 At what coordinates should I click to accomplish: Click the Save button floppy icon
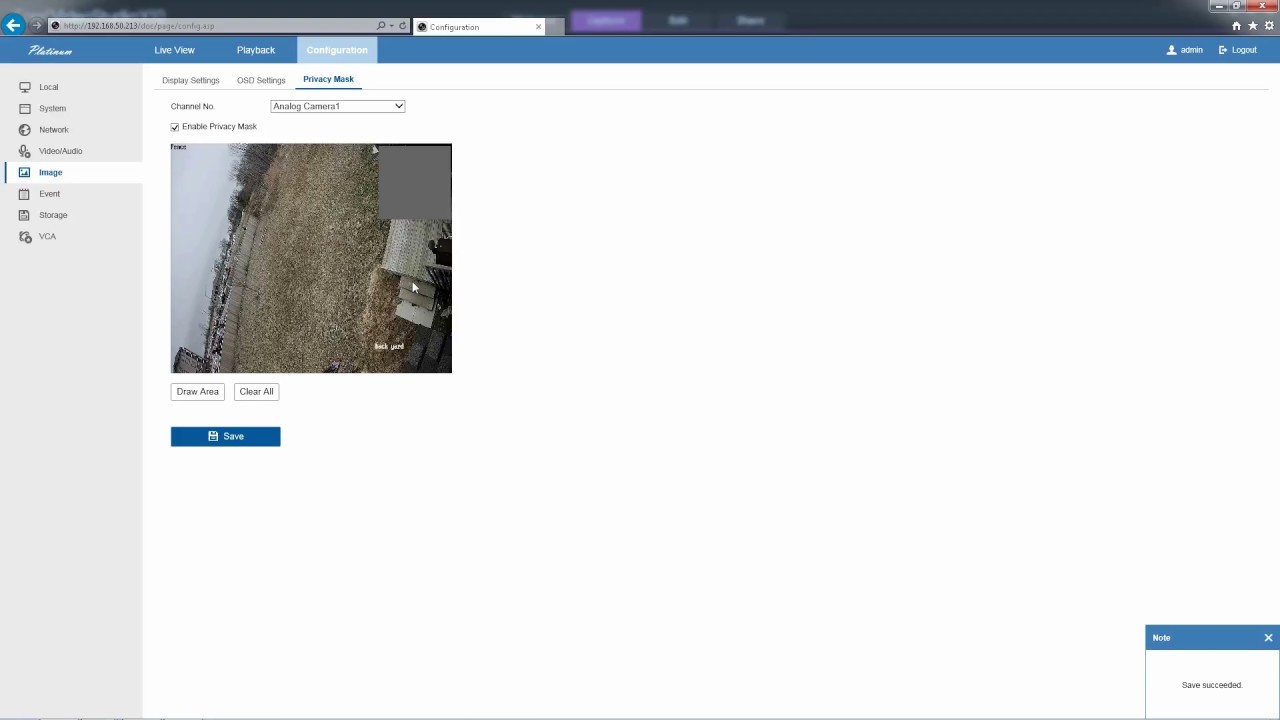[x=213, y=436]
